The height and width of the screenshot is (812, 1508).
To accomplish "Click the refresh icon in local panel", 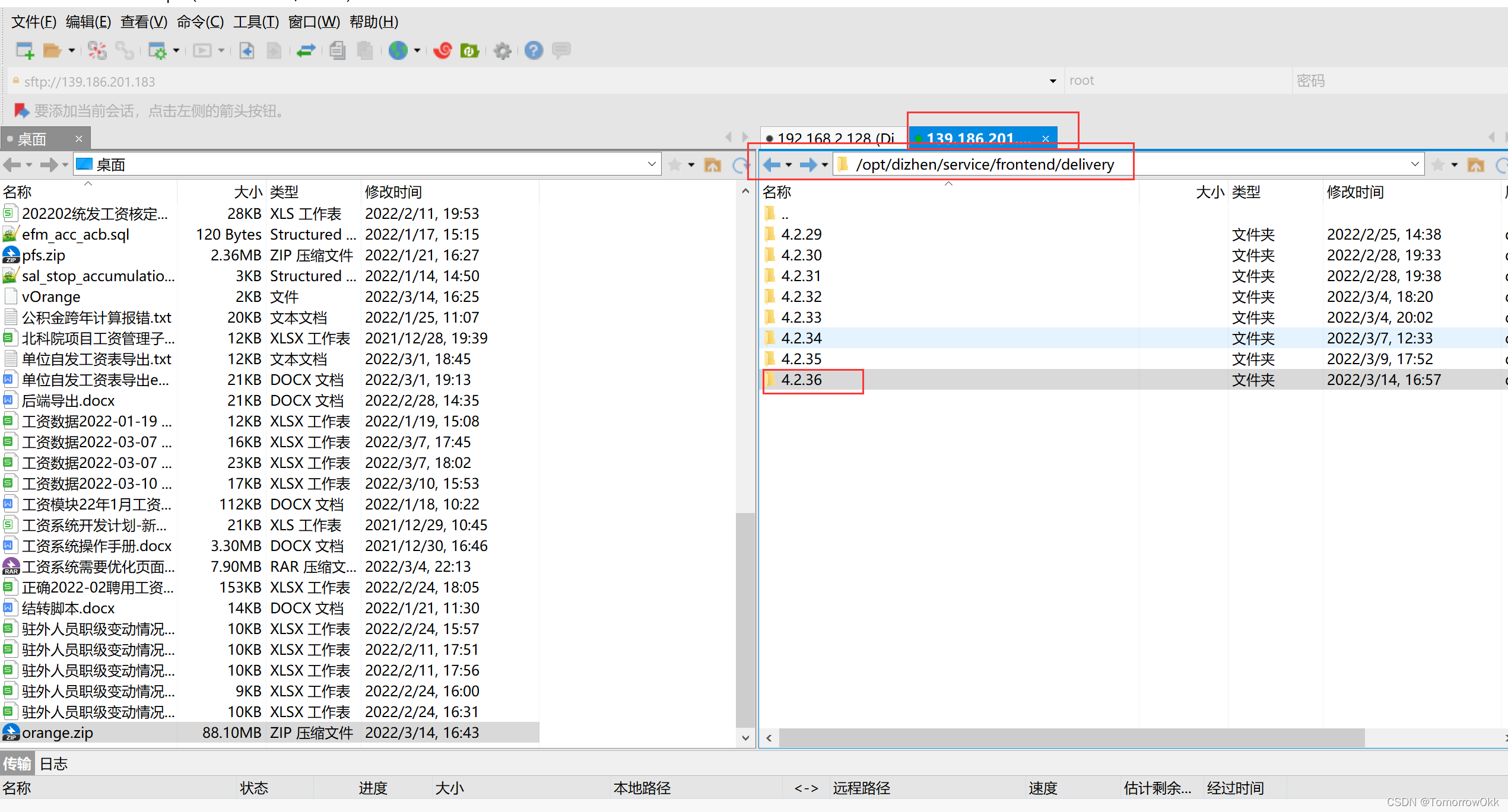I will click(x=739, y=164).
